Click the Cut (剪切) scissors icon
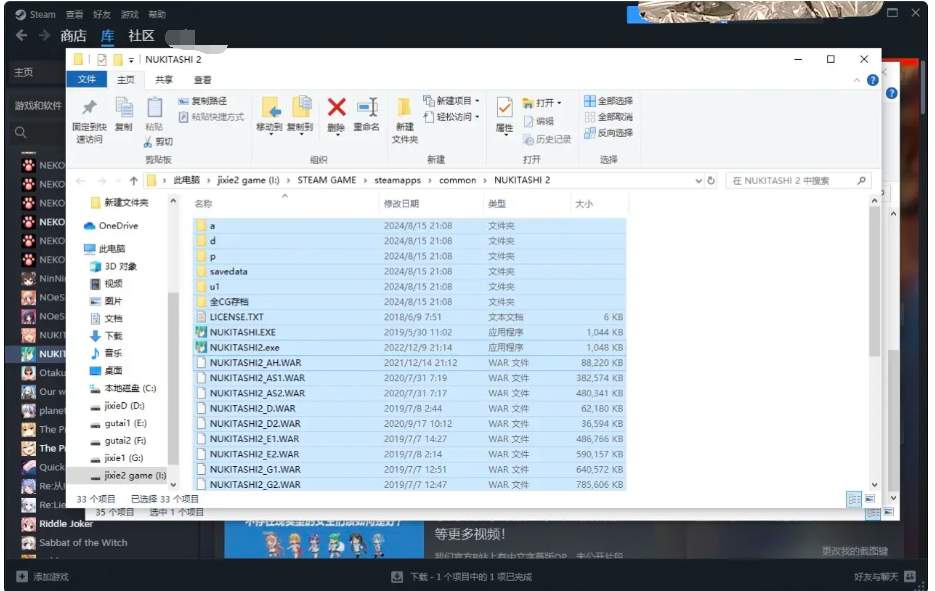The width and height of the screenshot is (935, 591). click(157, 142)
